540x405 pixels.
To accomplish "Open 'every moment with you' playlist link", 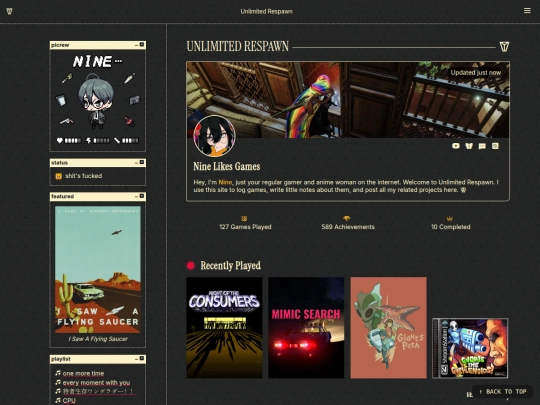I will pyautogui.click(x=96, y=383).
